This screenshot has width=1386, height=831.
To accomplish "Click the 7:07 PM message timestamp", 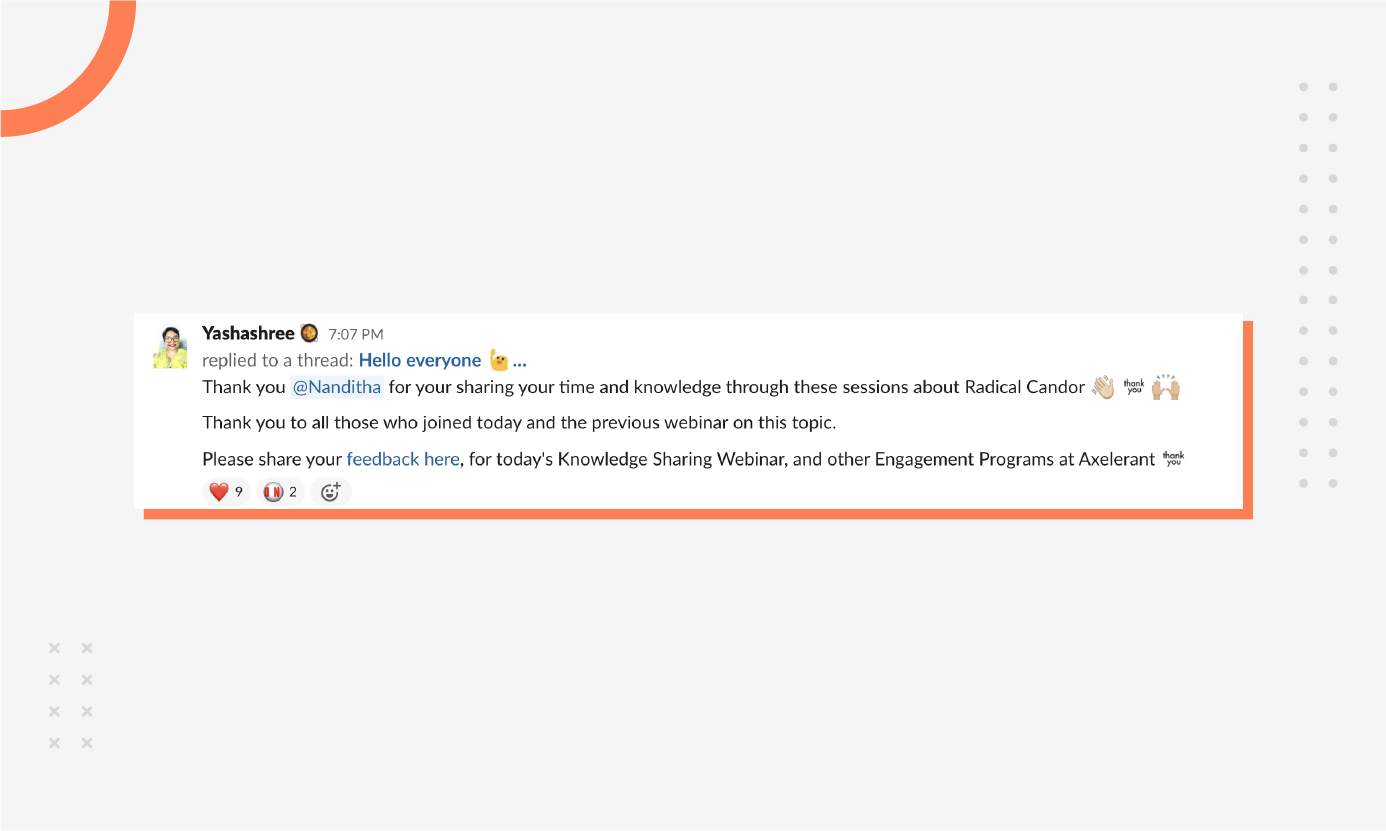I will (x=358, y=333).
